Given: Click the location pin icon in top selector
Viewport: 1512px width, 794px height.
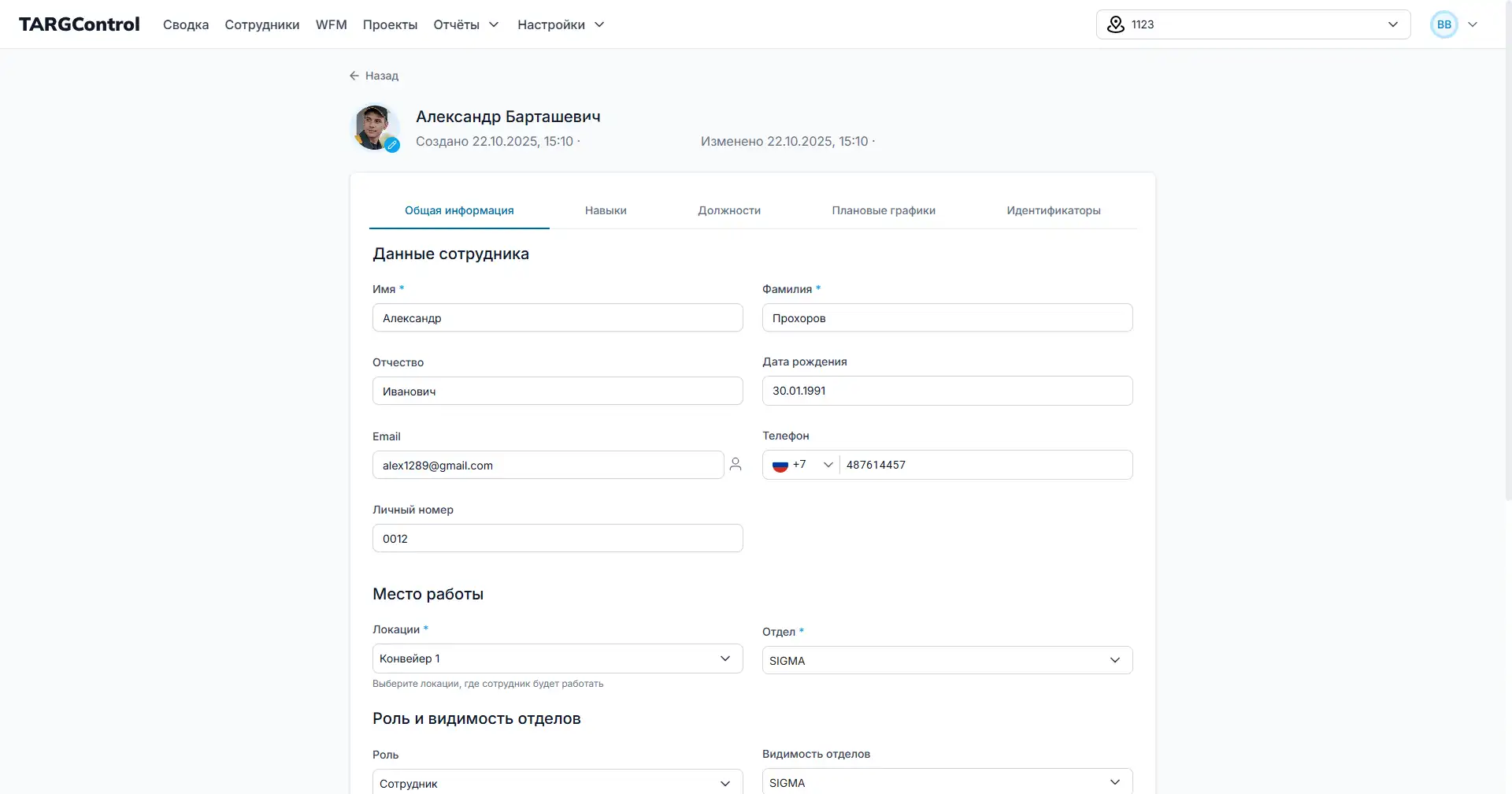Looking at the screenshot, I should [x=1116, y=24].
